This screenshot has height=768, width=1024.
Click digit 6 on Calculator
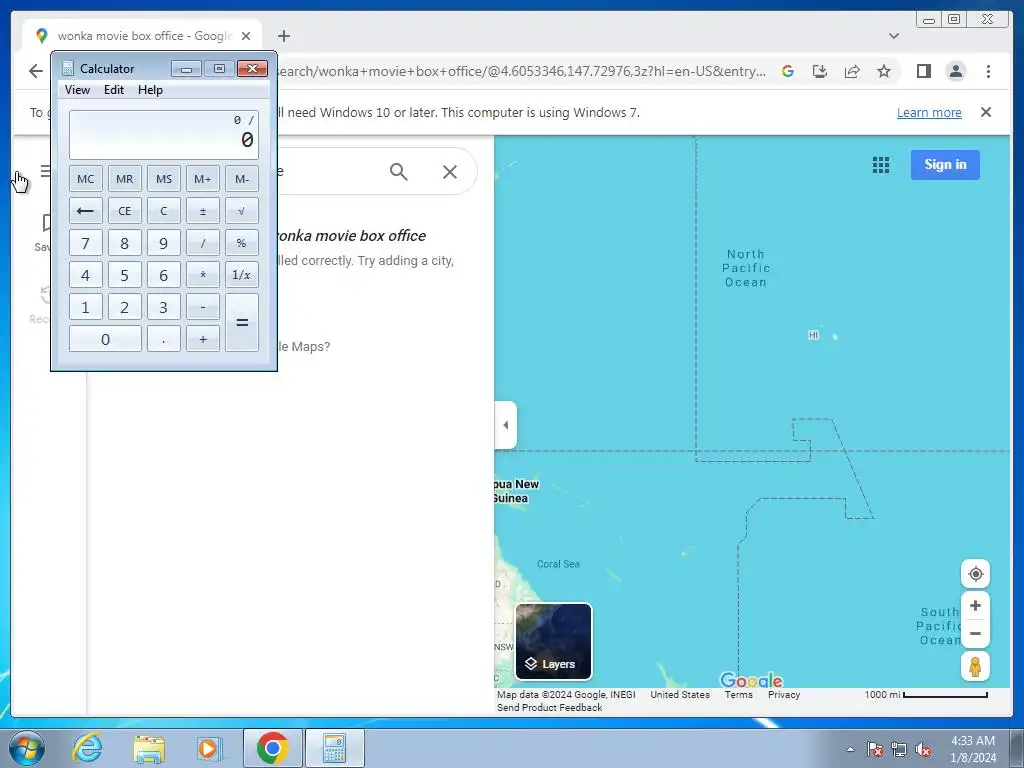click(163, 275)
